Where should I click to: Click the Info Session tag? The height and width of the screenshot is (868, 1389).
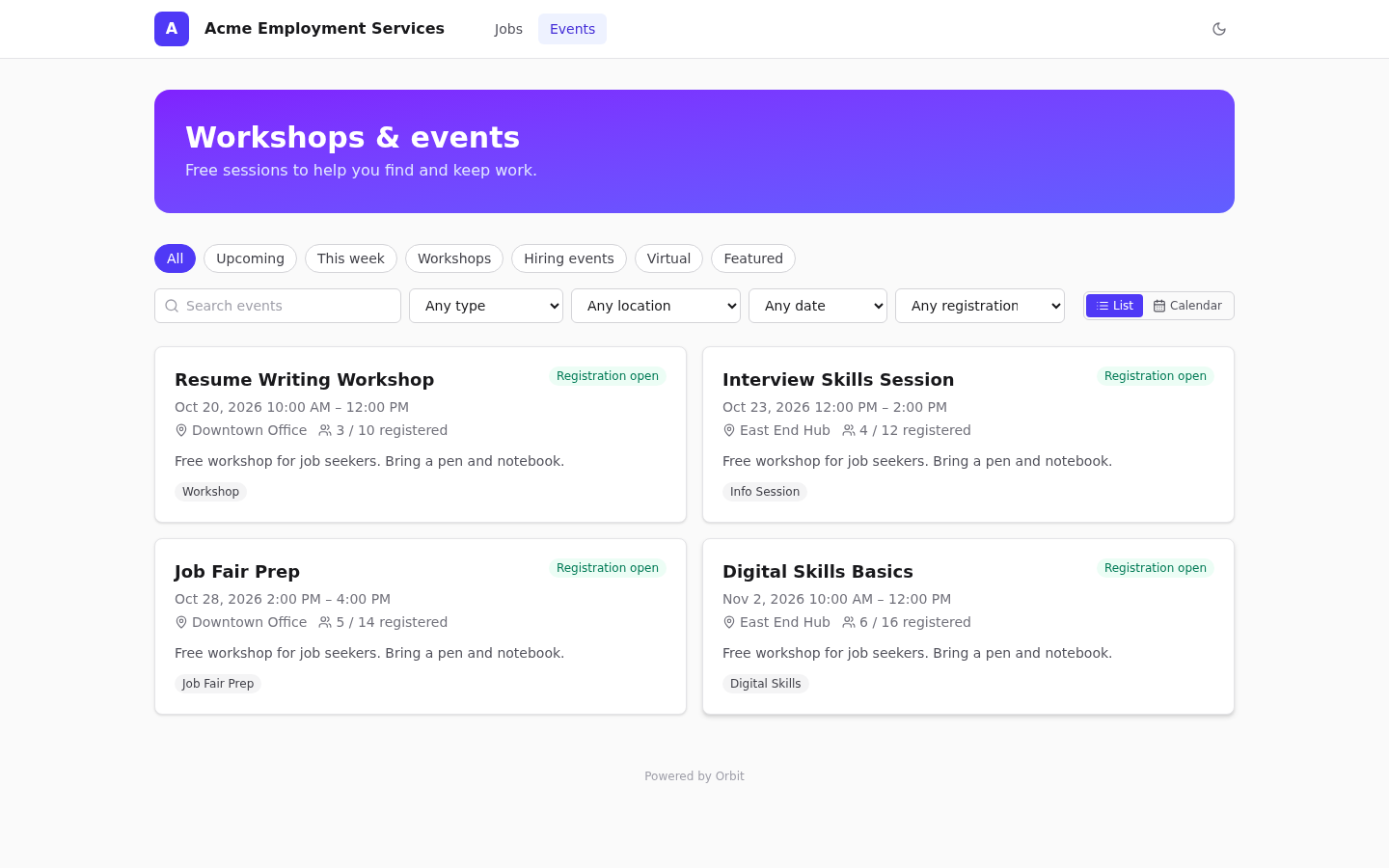click(x=765, y=492)
